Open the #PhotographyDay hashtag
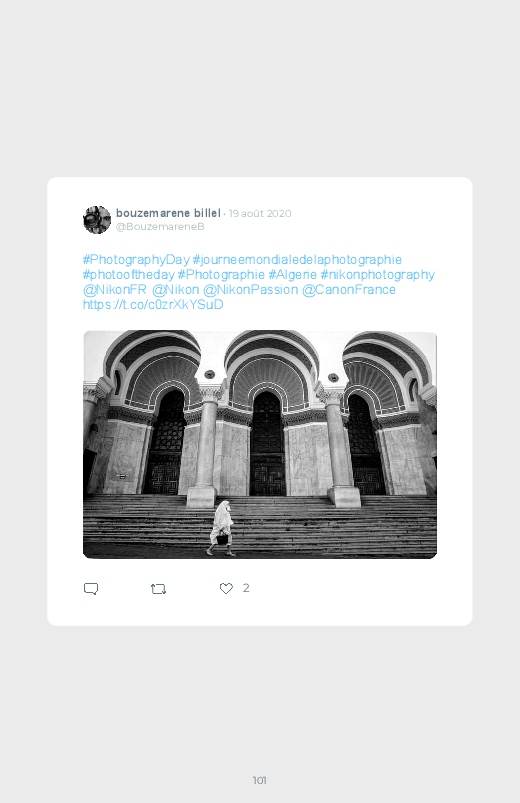 (x=136, y=260)
